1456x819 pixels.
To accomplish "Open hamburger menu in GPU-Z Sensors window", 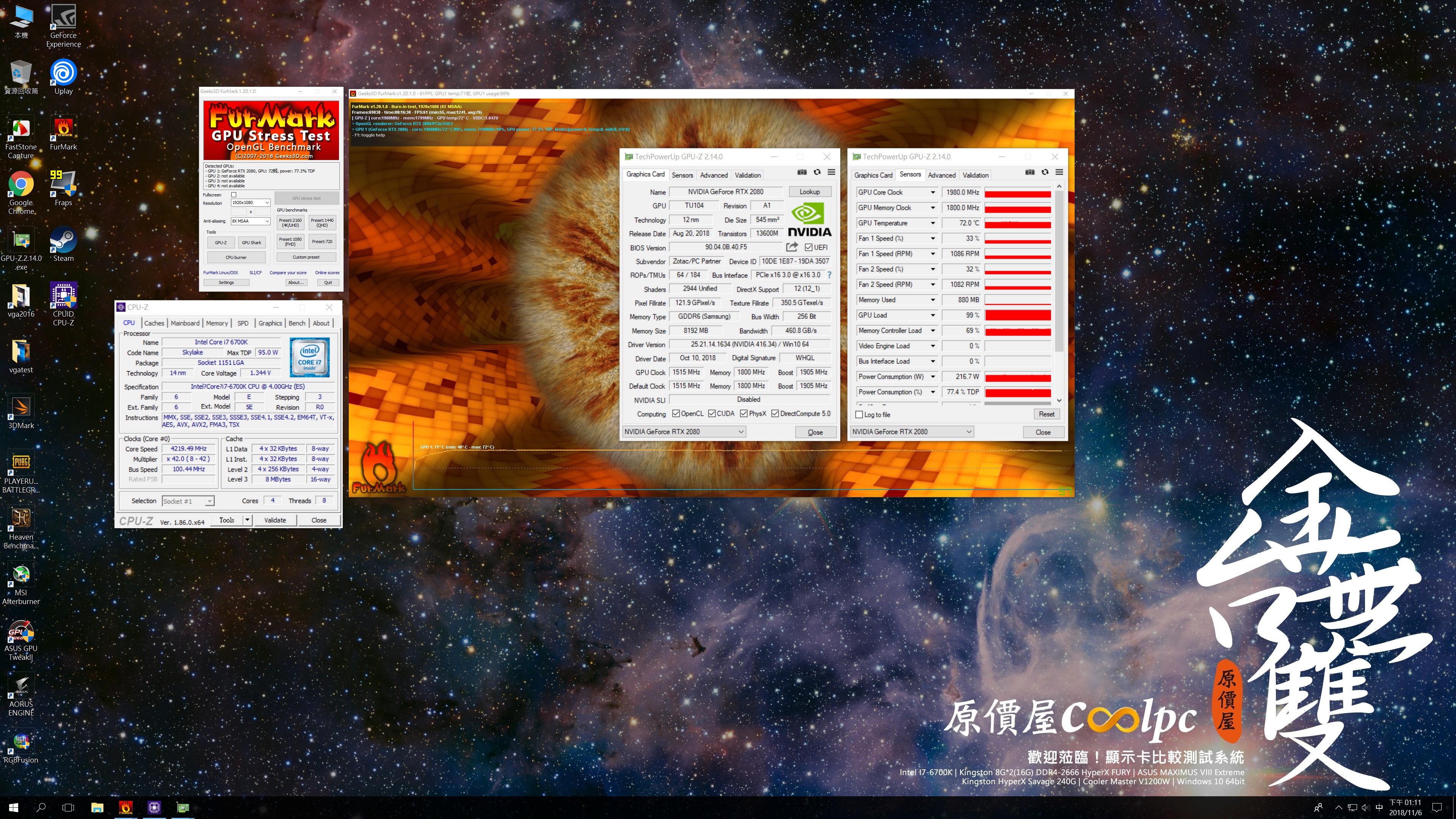I will (1060, 173).
